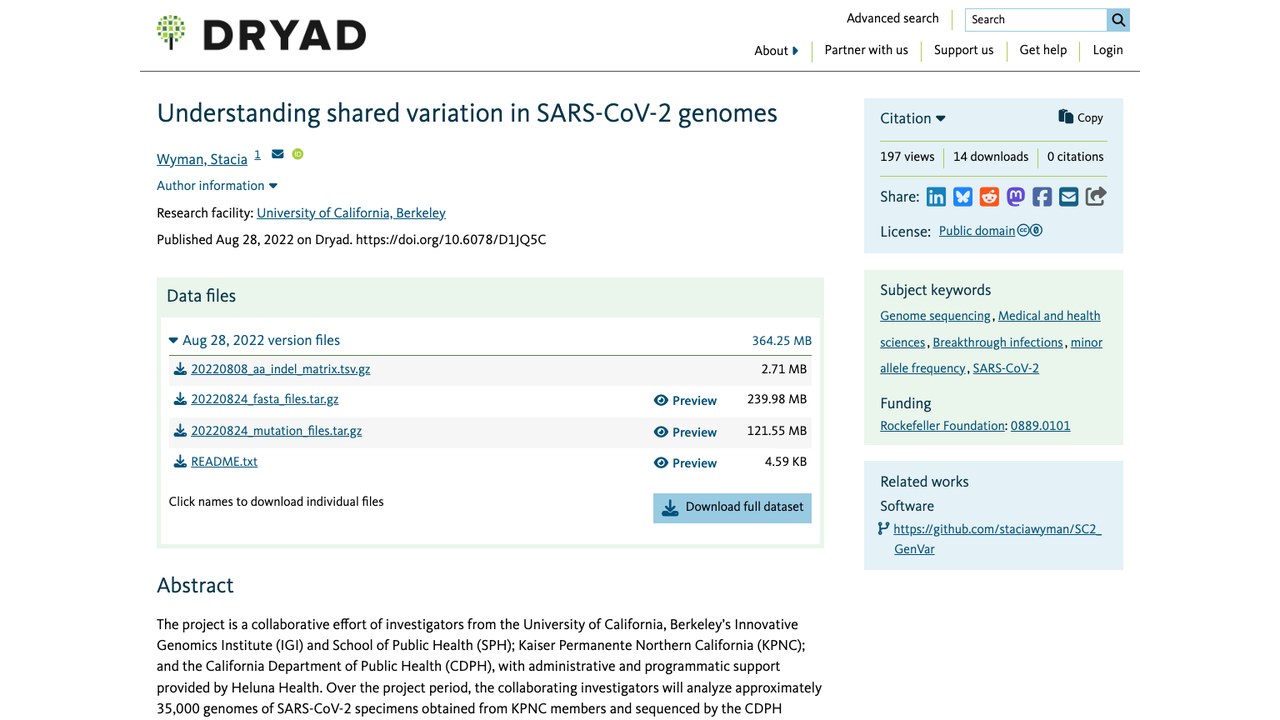Open Get help menu item
This screenshot has height=720, width=1280.
click(1043, 50)
